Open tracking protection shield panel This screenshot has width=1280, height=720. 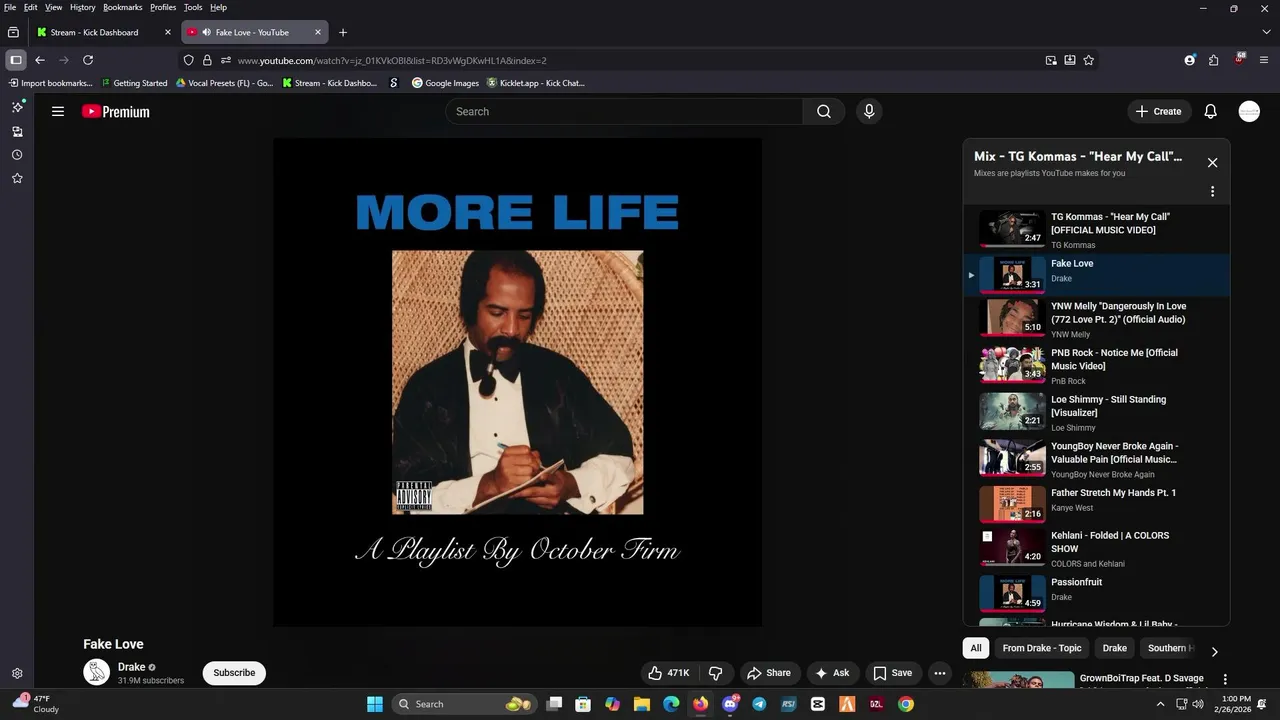click(188, 60)
